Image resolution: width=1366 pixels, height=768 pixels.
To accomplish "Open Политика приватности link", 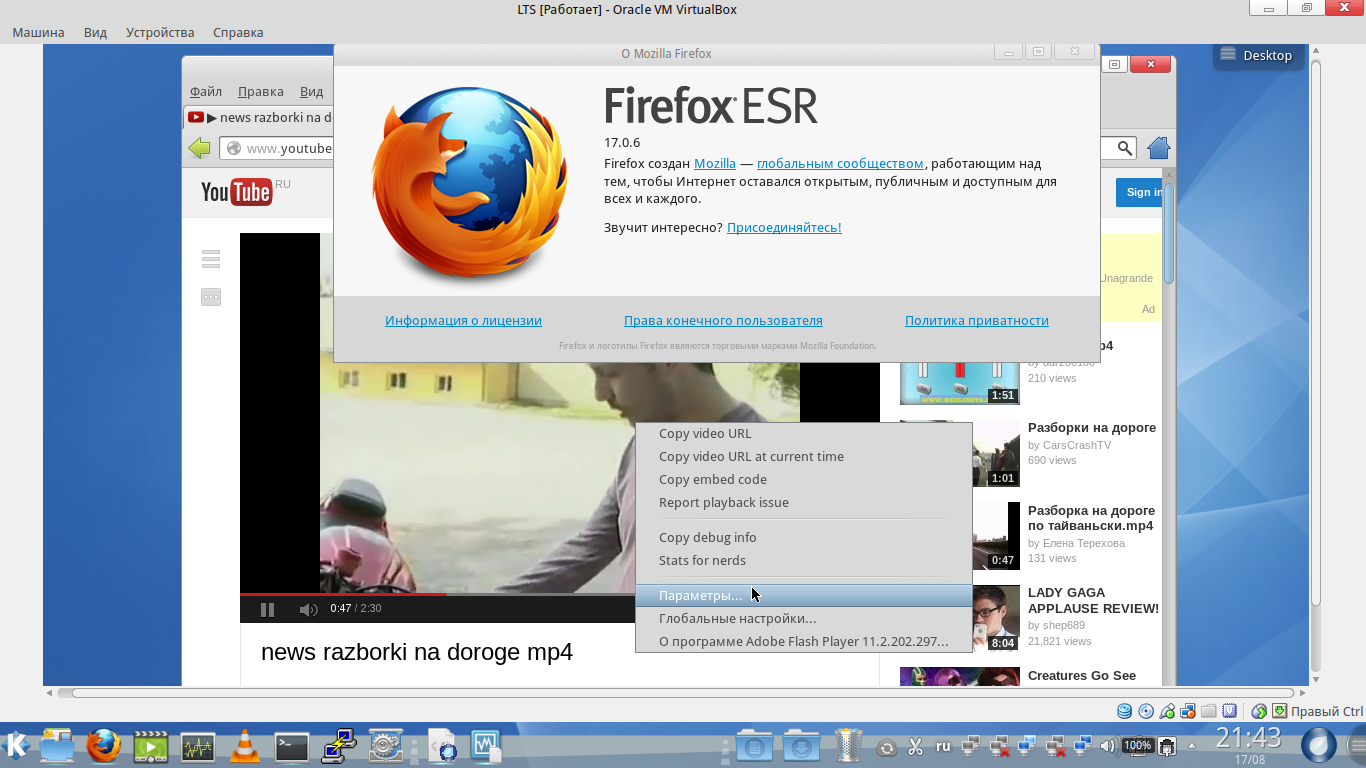I will [x=977, y=320].
